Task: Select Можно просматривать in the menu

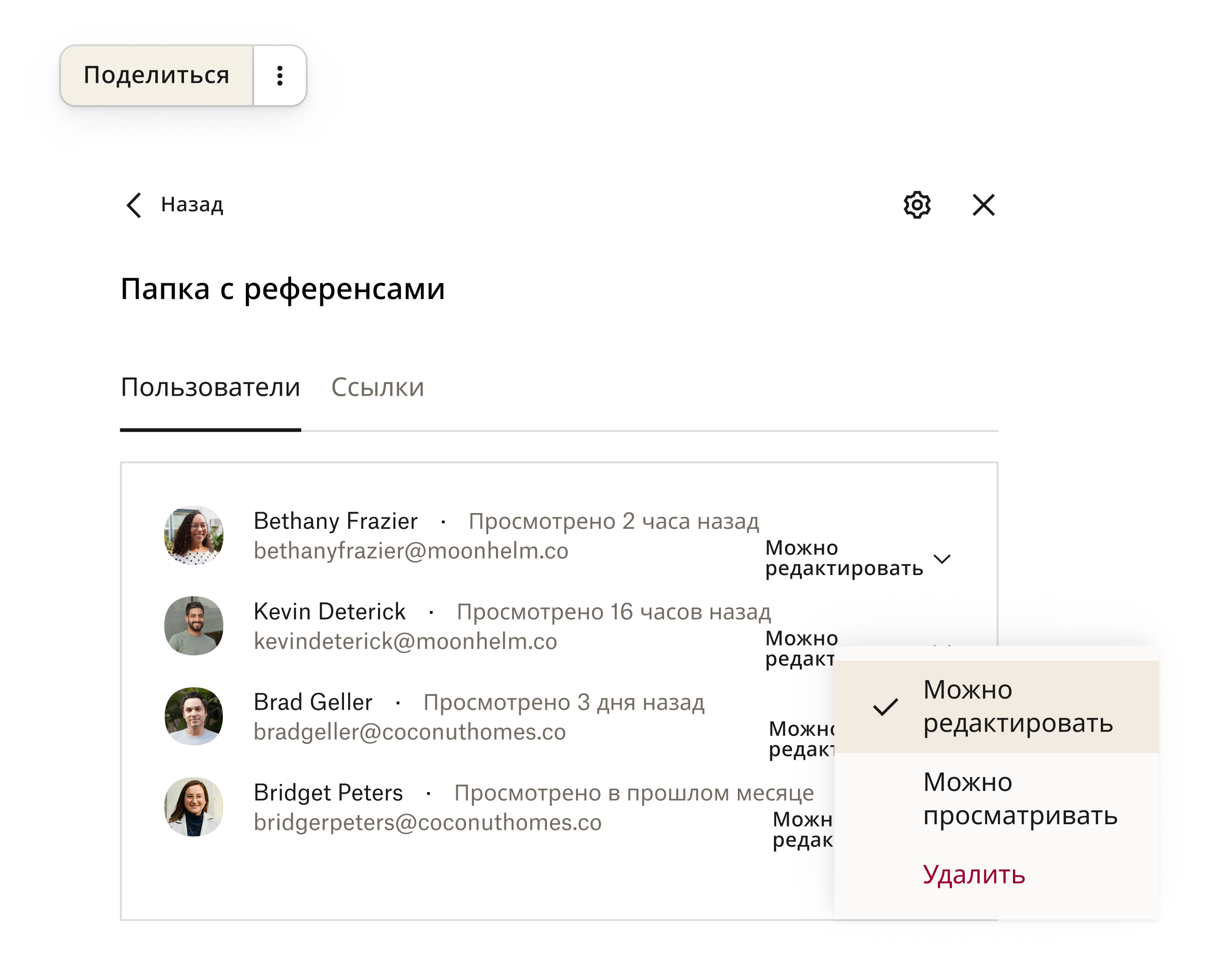Action: [996, 799]
